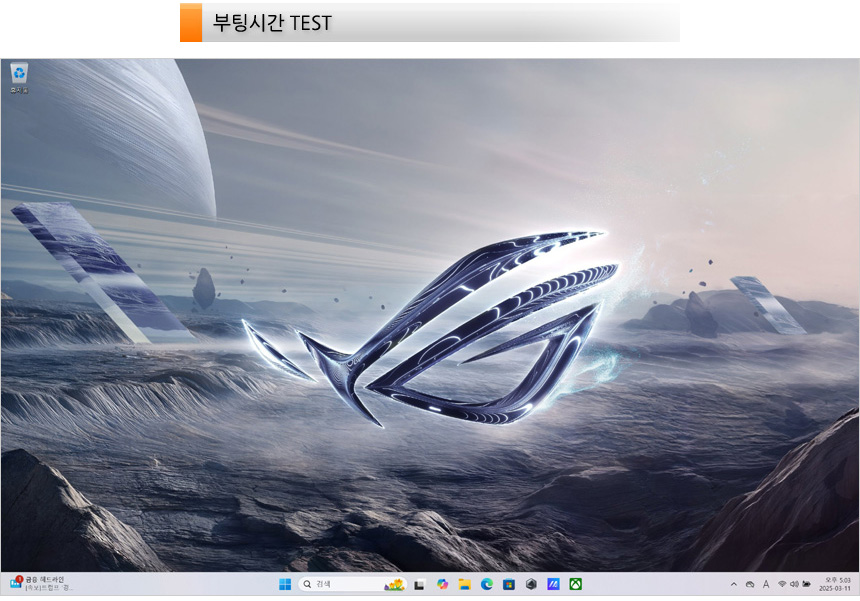Click the battery status icon
This screenshot has height=601, width=860.
pos(806,584)
